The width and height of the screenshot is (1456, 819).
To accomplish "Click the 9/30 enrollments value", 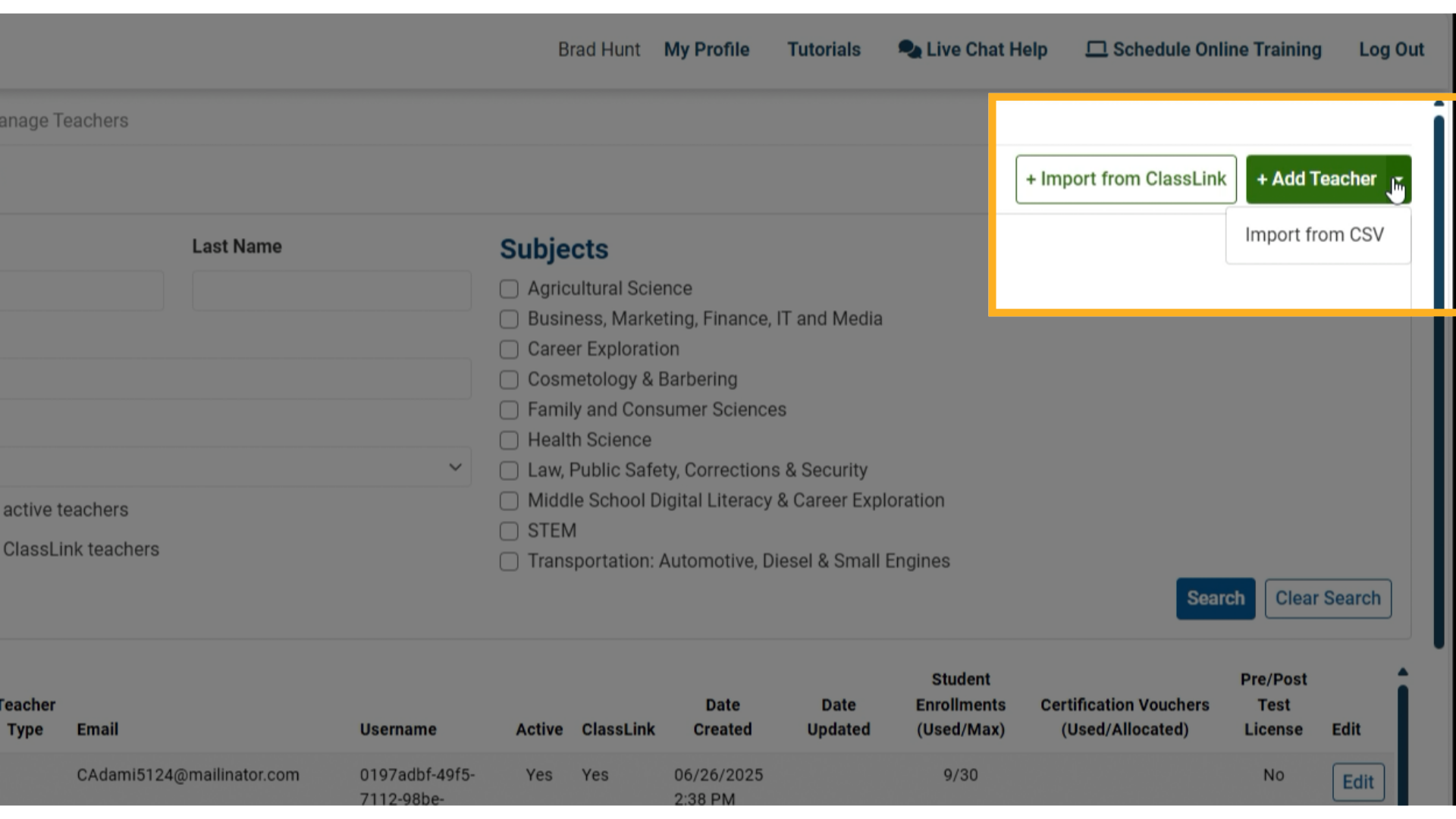I will pos(961,775).
